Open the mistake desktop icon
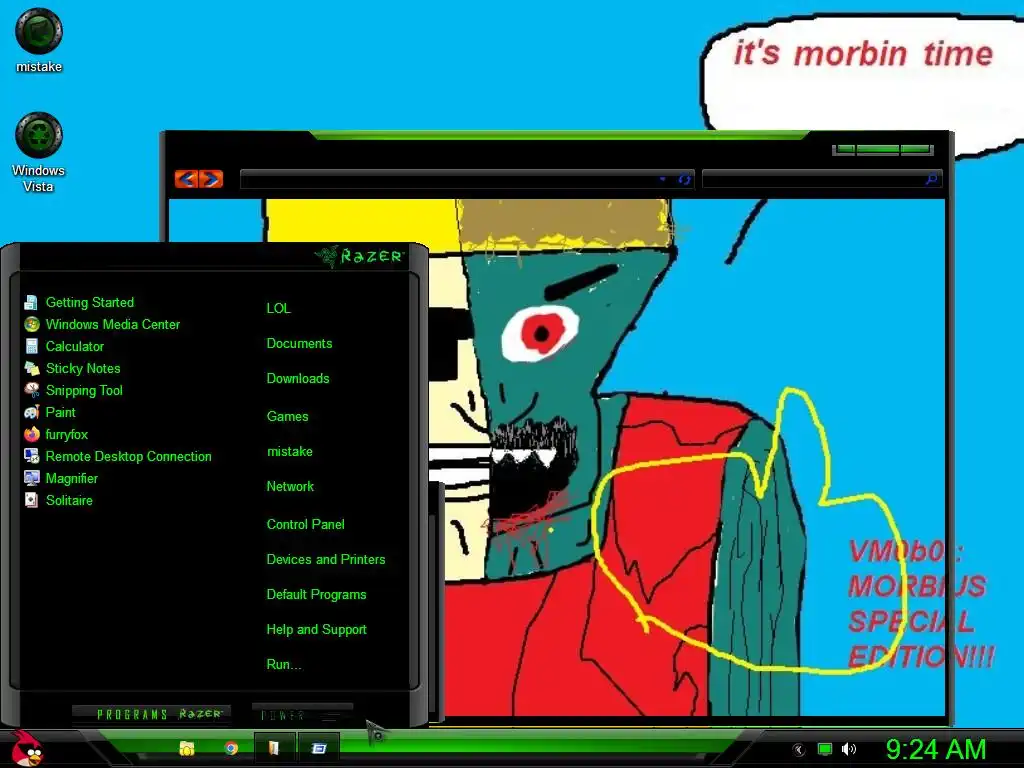Image resolution: width=1024 pixels, height=768 pixels. pyautogui.click(x=39, y=39)
